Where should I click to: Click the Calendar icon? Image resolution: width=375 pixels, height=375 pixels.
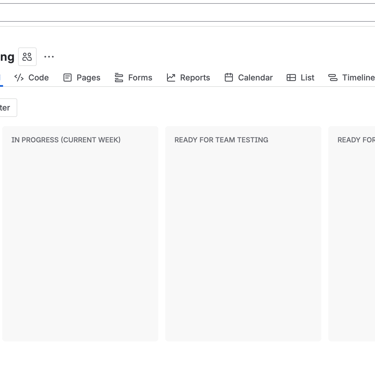tap(229, 78)
